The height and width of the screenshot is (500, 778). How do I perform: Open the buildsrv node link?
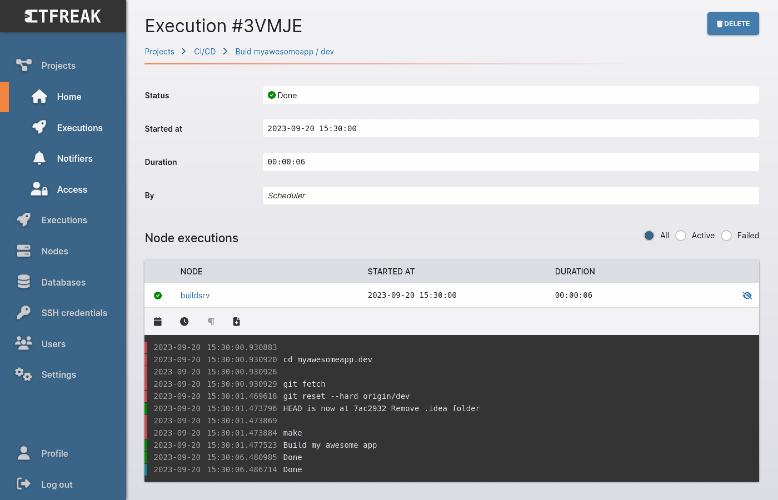pos(195,295)
